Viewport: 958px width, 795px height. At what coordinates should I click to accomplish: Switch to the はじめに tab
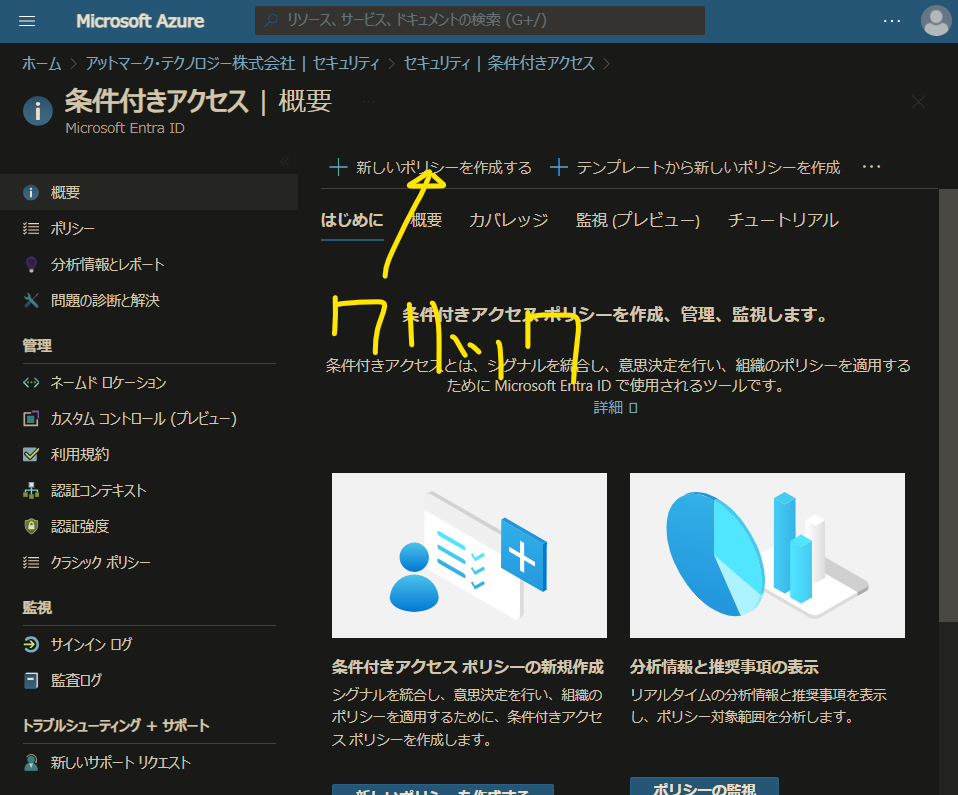tap(352, 220)
